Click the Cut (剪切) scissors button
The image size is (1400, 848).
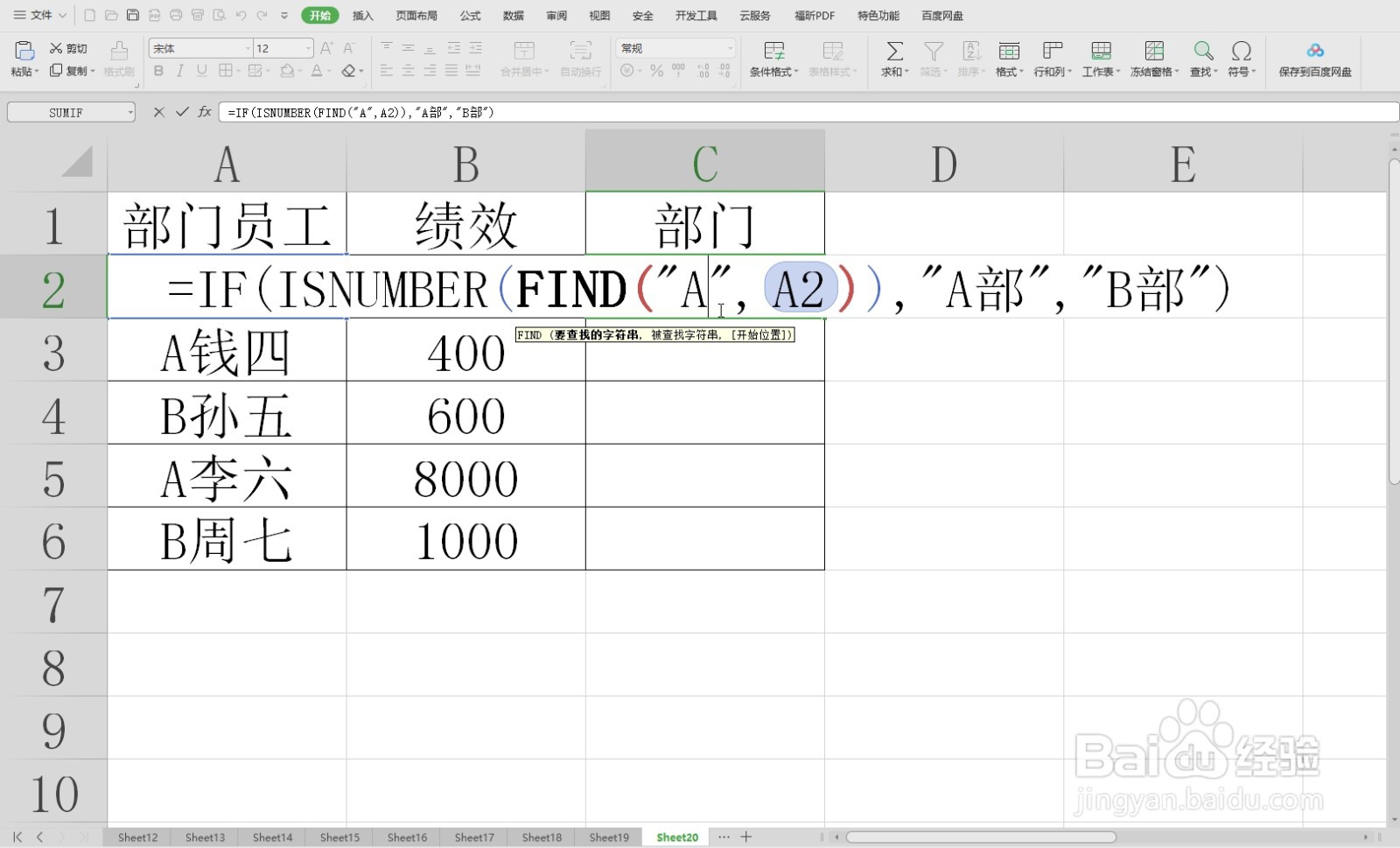(x=68, y=48)
